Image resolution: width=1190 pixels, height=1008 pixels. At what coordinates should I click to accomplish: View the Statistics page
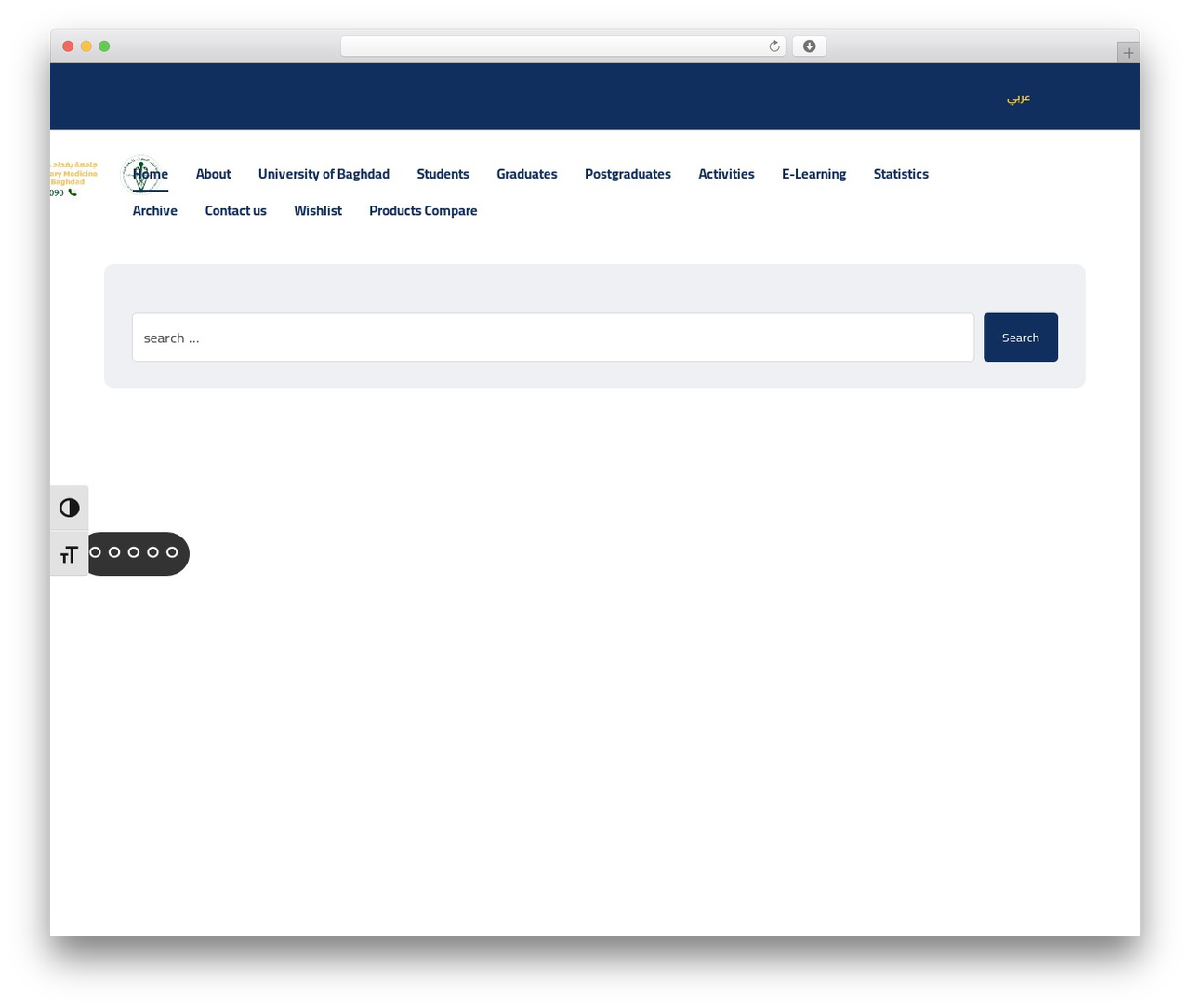pos(901,174)
